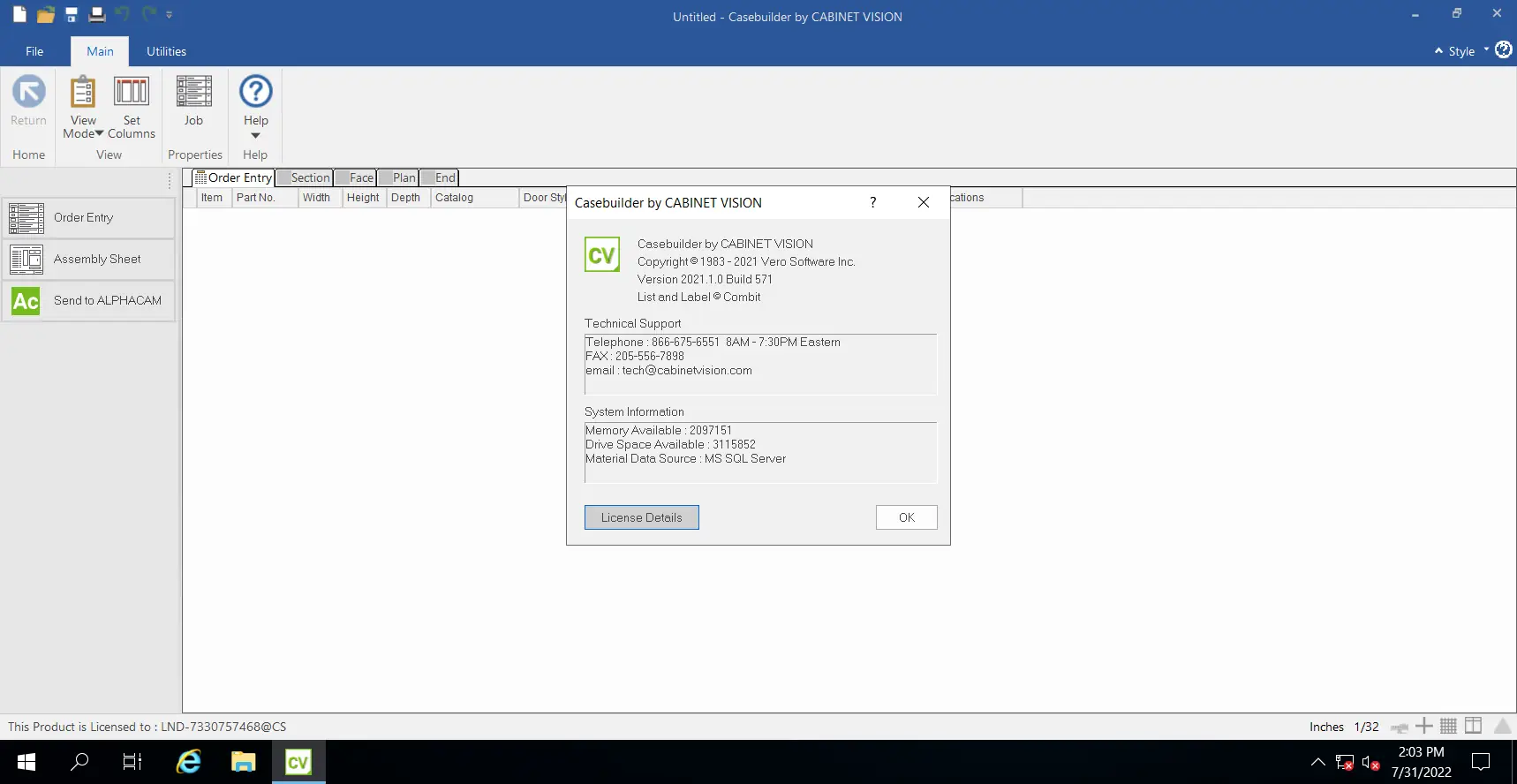Switch to the Utilities ribbon tab

(166, 51)
